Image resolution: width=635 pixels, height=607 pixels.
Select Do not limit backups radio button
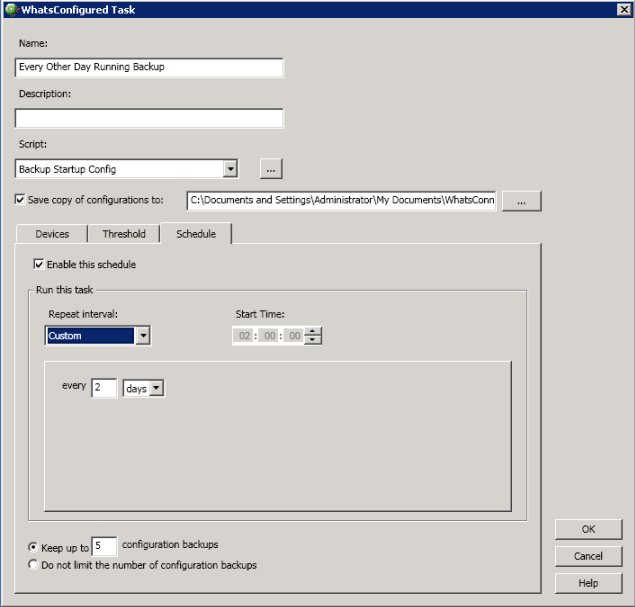(33, 564)
